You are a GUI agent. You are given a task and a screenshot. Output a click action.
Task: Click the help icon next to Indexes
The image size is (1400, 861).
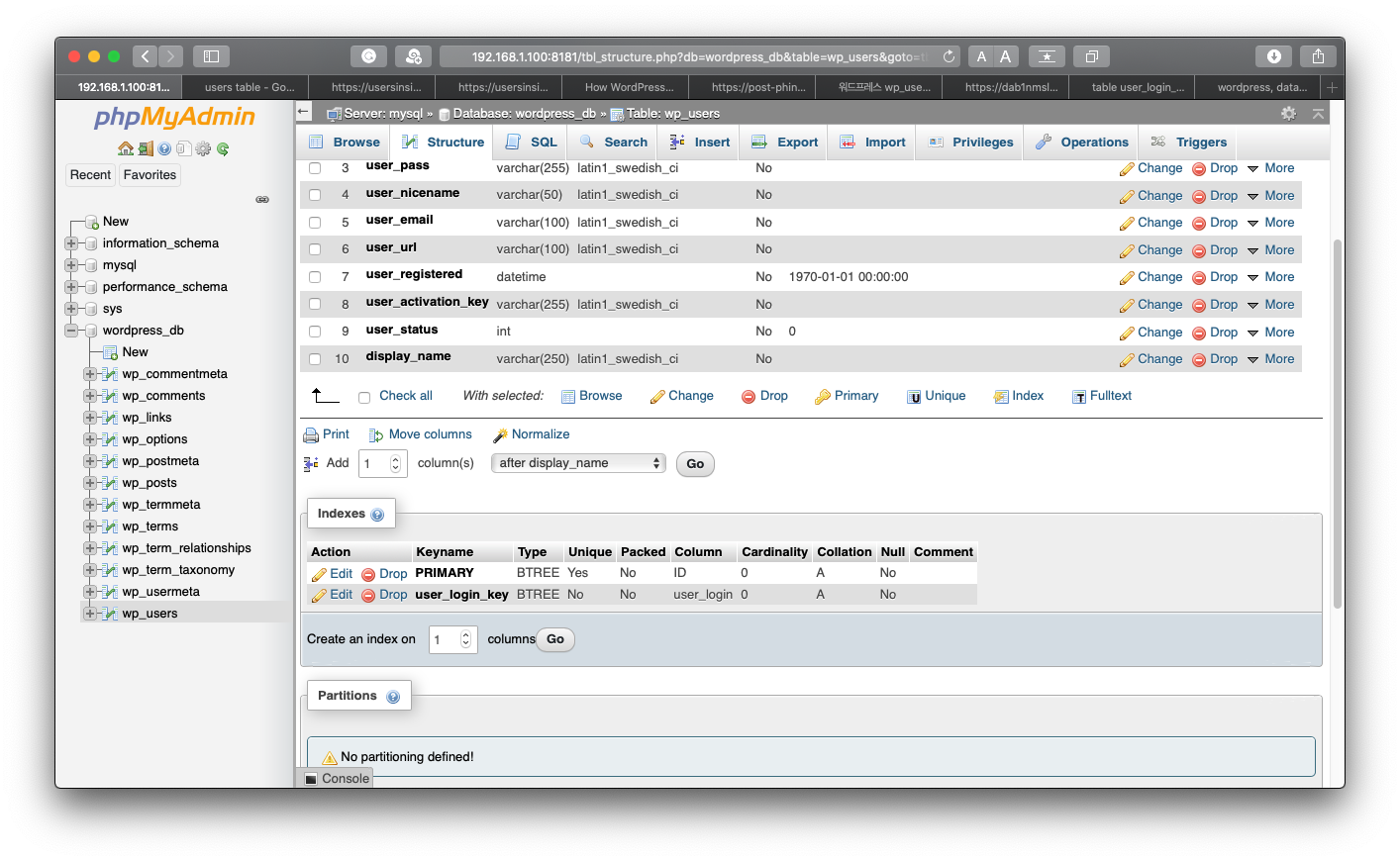point(377,515)
